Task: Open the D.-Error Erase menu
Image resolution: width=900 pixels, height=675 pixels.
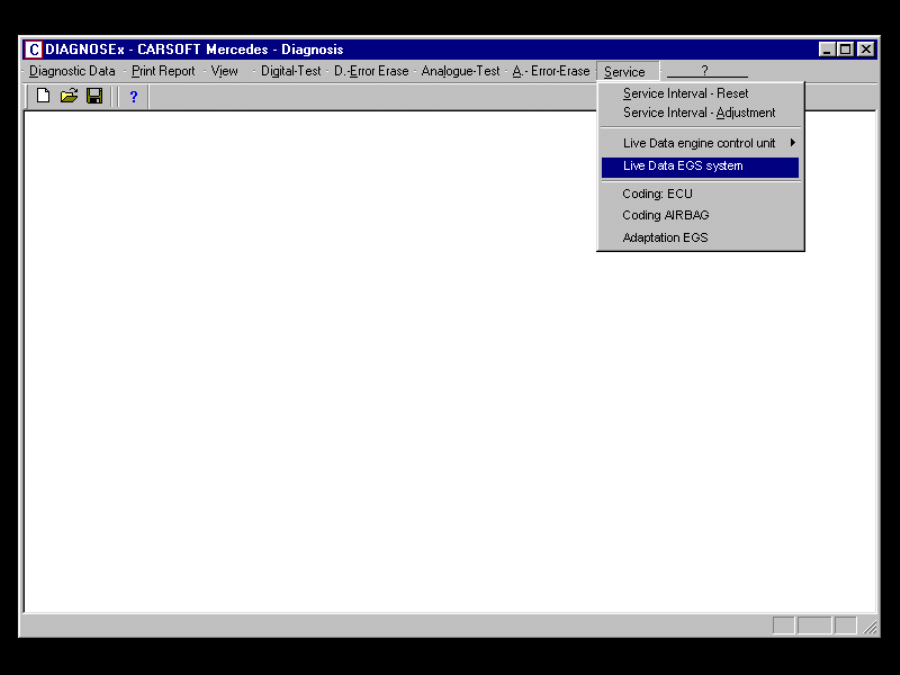Action: click(x=371, y=71)
